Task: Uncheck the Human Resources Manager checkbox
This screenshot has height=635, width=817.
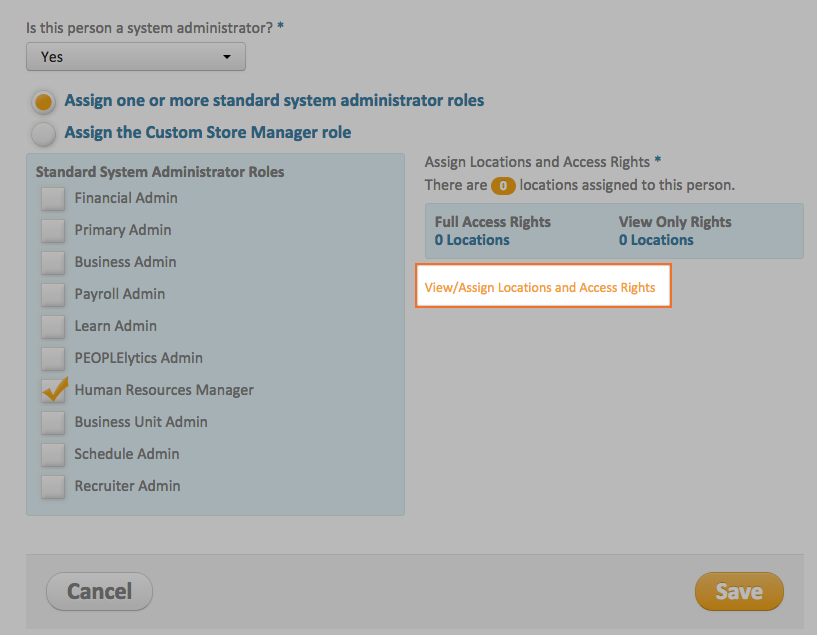Action: [x=53, y=390]
